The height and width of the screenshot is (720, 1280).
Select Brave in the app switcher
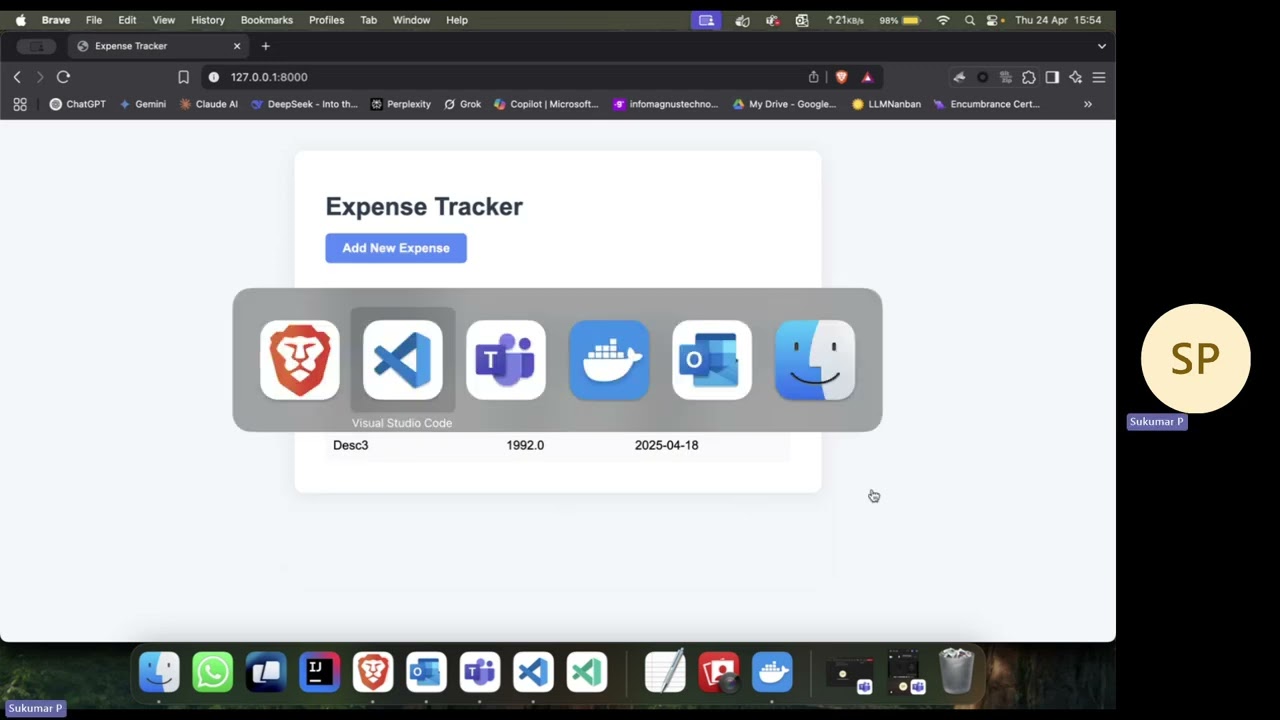click(300, 360)
